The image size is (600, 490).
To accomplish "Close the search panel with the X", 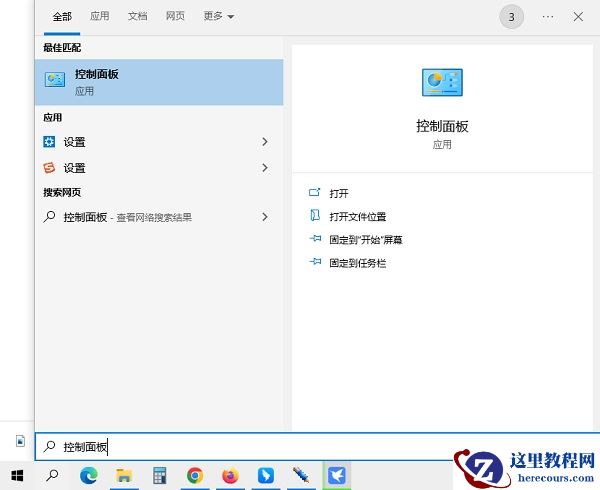I will [x=578, y=17].
